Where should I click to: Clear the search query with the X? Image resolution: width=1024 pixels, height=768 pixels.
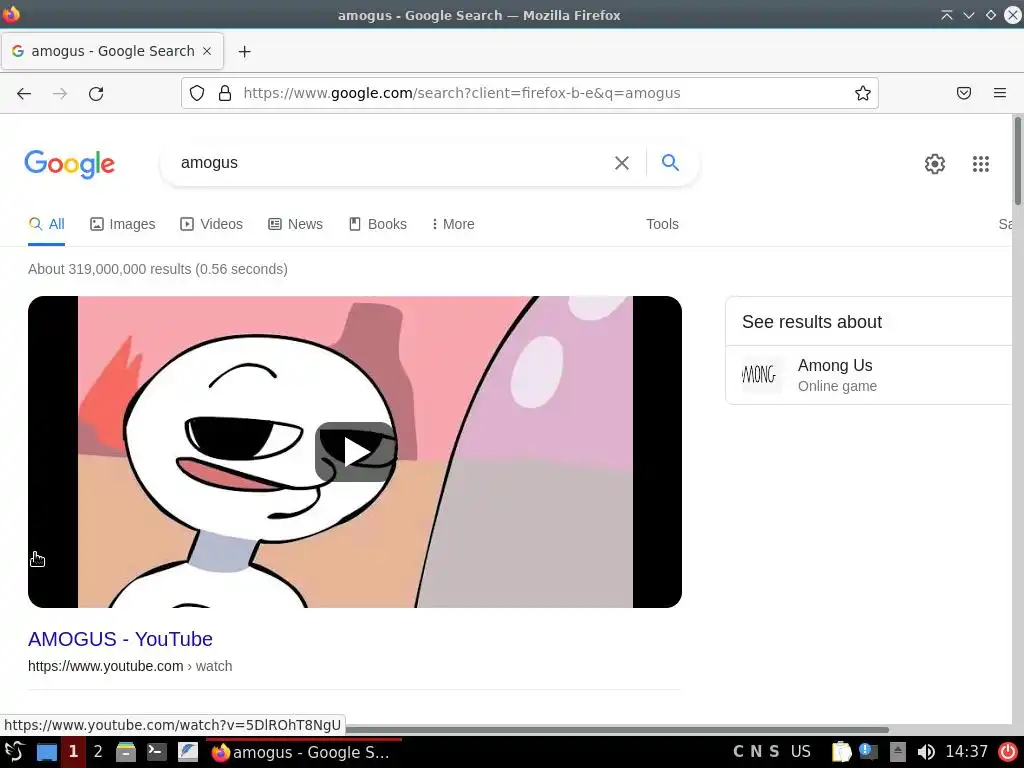(622, 163)
